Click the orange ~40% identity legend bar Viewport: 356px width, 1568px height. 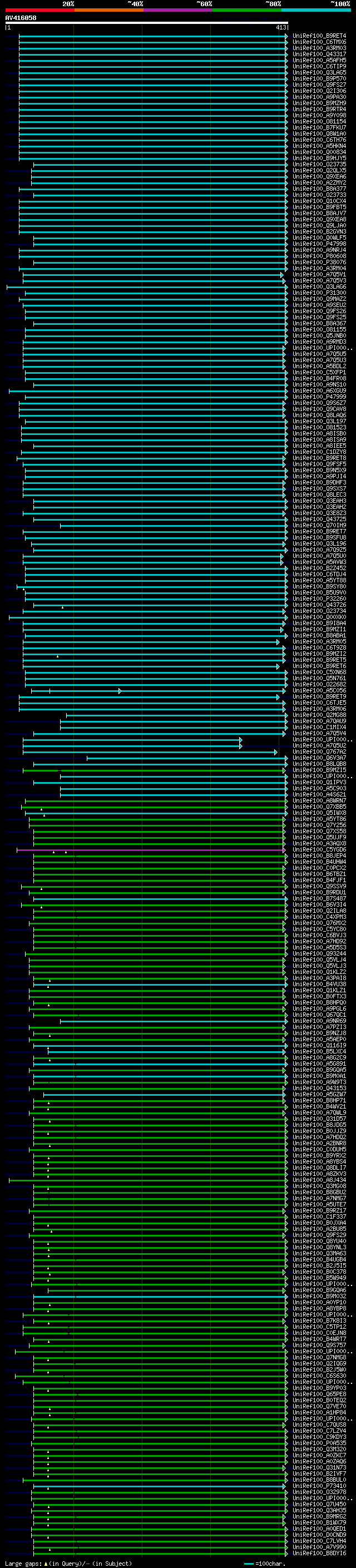pos(109,10)
